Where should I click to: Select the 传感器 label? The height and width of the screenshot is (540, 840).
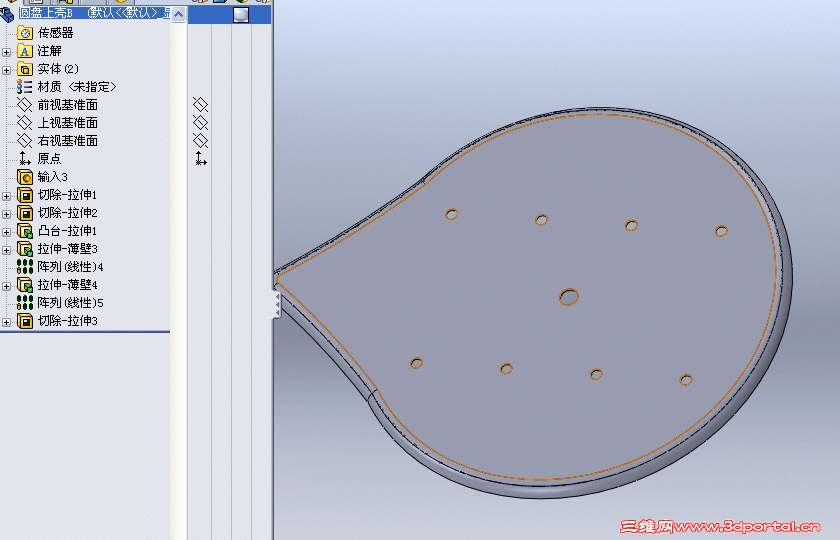55,33
